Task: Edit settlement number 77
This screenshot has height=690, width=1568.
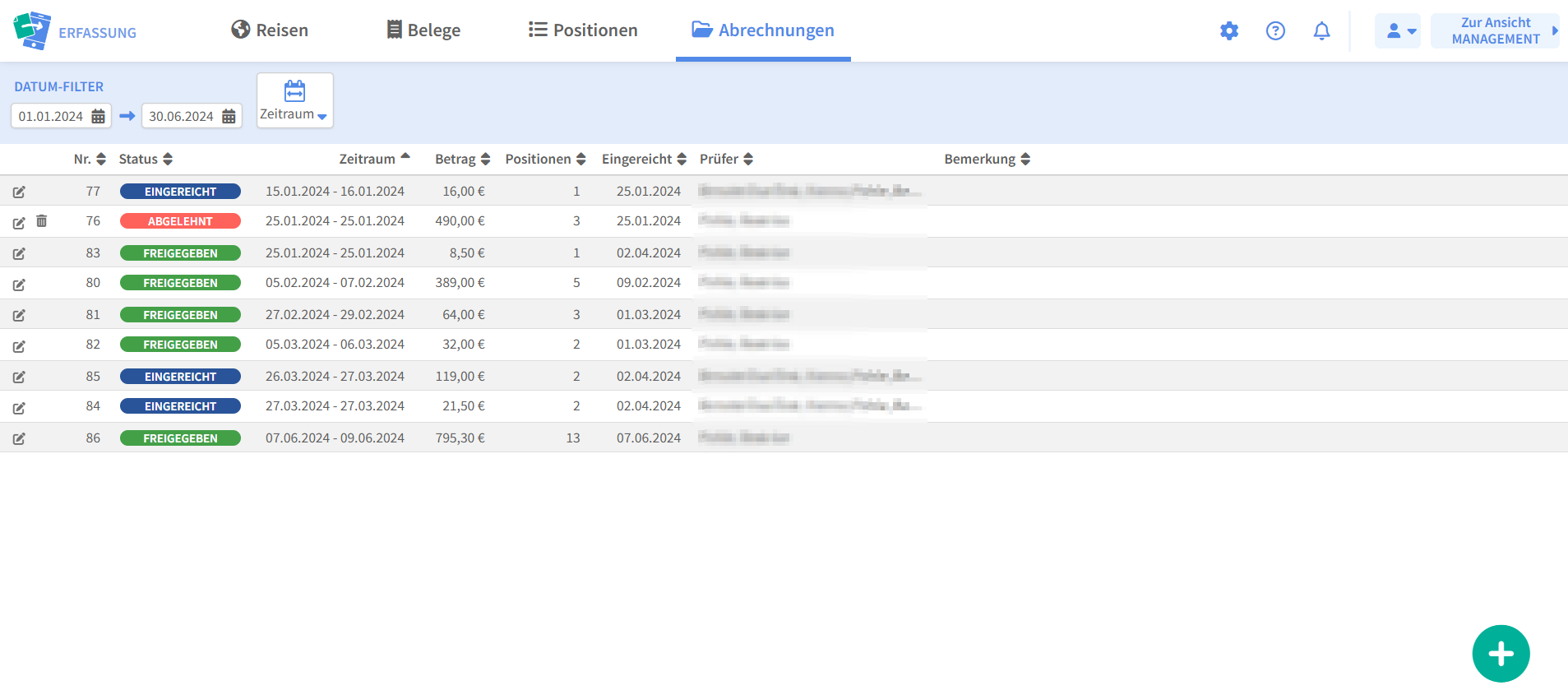Action: click(x=19, y=192)
